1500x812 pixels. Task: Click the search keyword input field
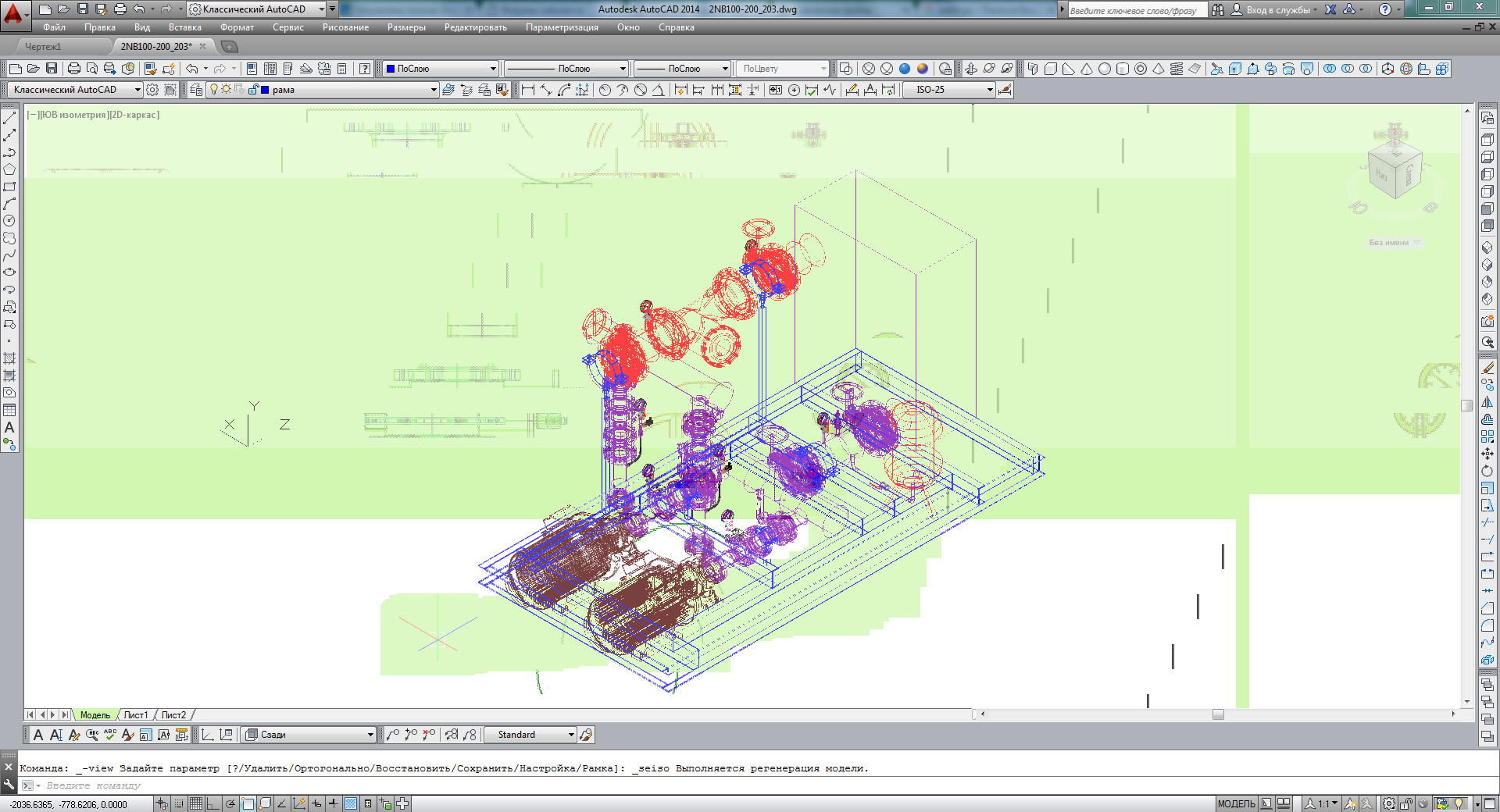[1137, 10]
